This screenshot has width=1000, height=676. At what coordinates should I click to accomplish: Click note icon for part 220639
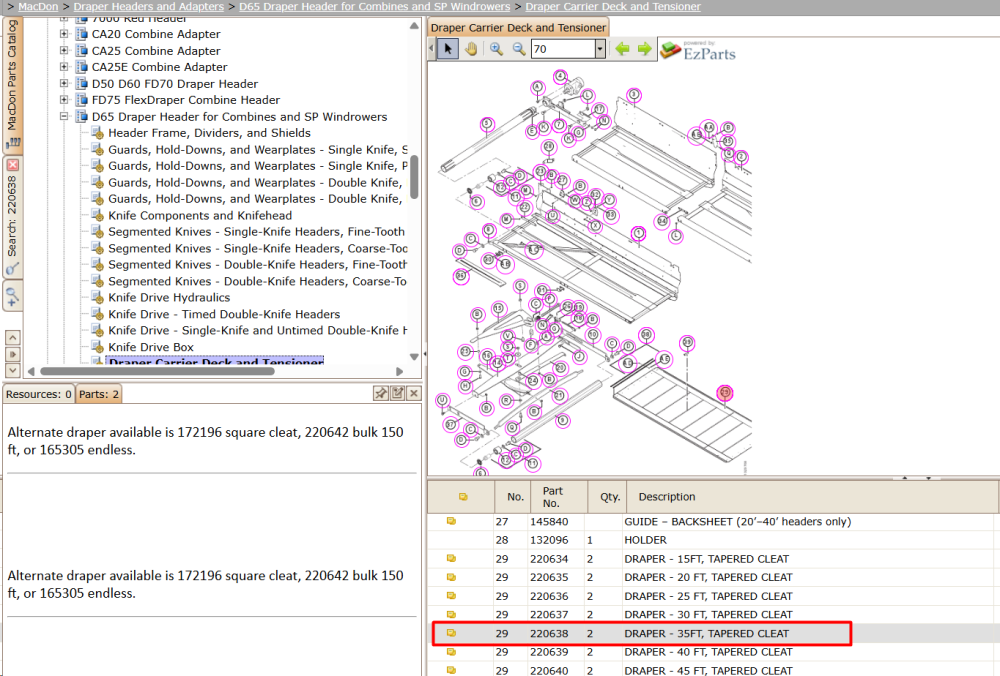click(451, 652)
